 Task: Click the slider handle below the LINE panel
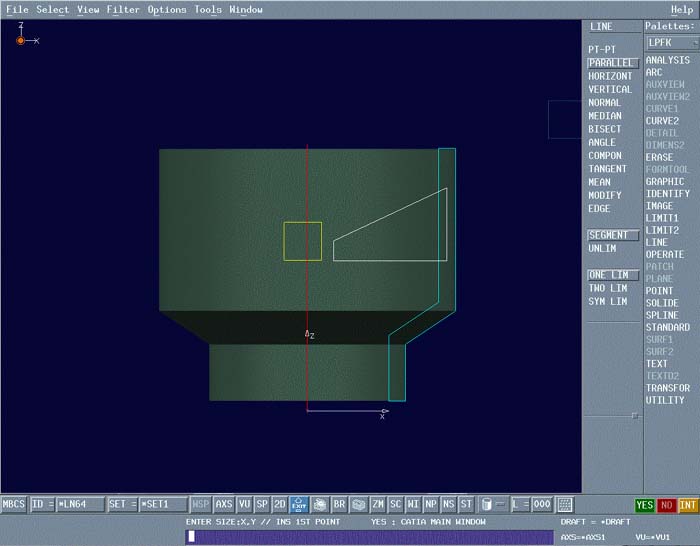point(634,415)
